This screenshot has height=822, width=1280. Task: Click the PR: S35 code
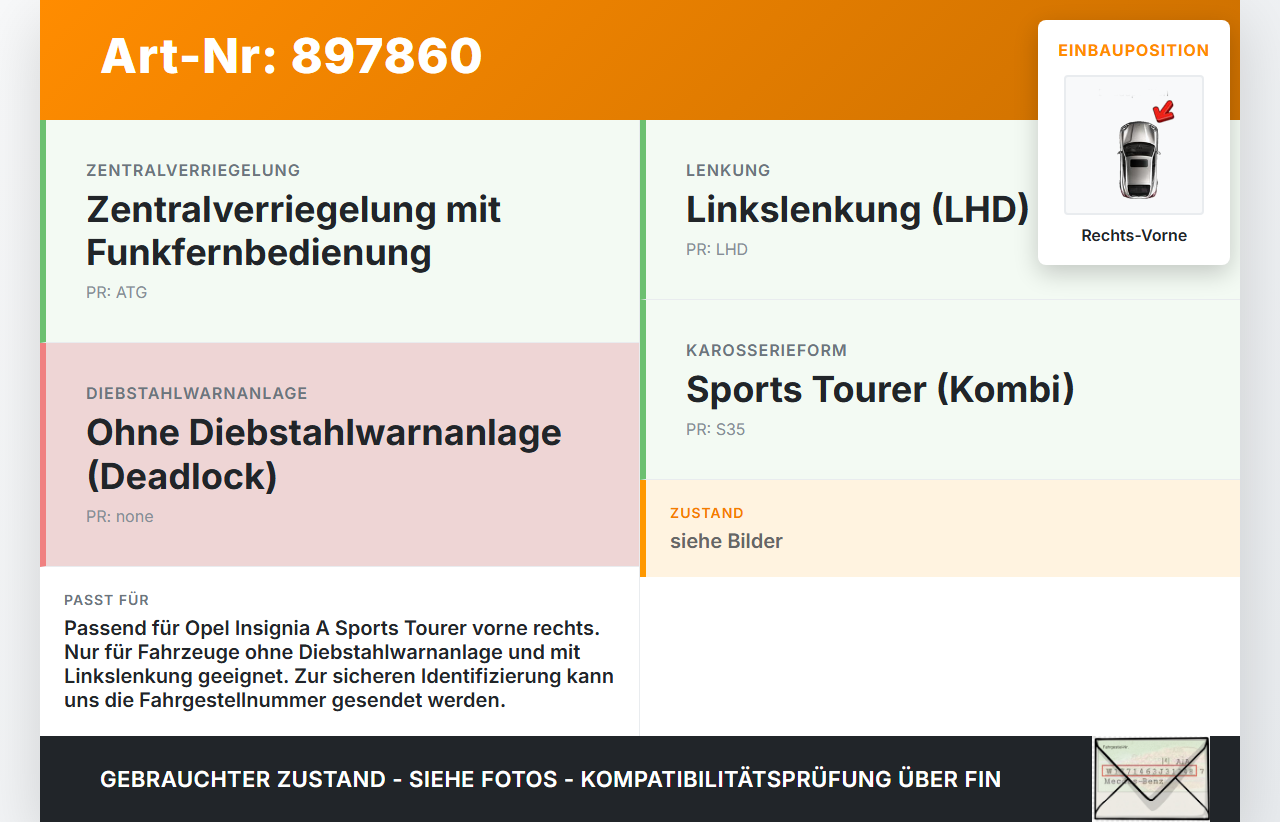(x=715, y=430)
